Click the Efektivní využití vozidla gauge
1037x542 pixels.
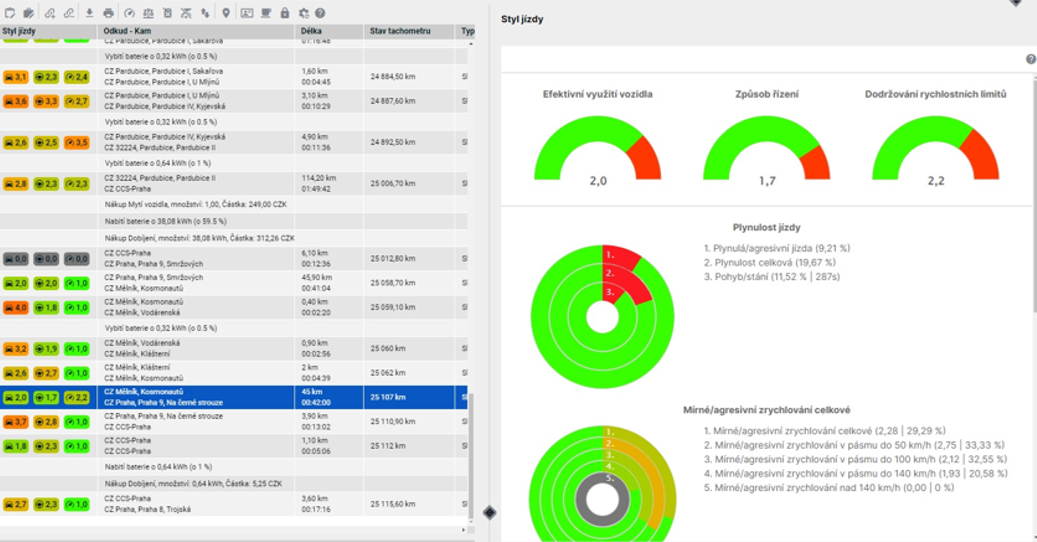click(598, 148)
